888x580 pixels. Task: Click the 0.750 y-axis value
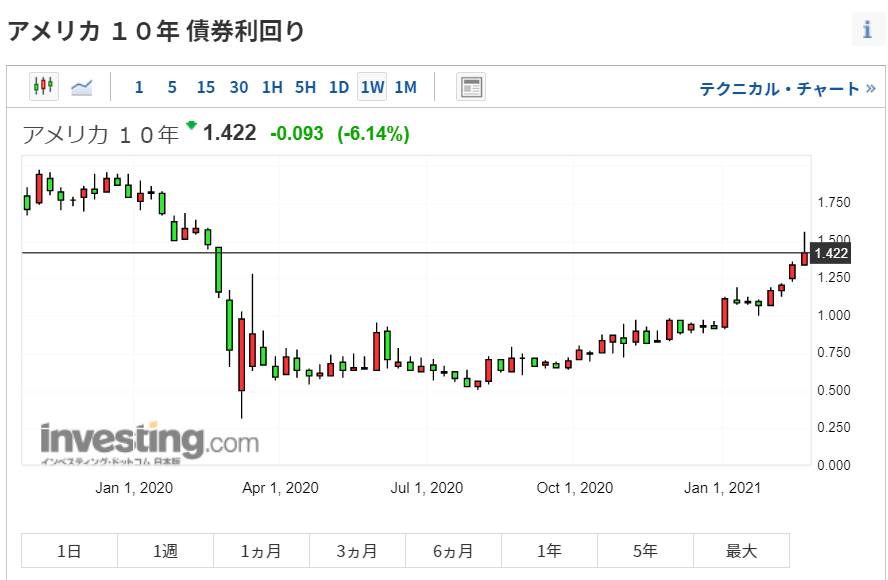[834, 352]
